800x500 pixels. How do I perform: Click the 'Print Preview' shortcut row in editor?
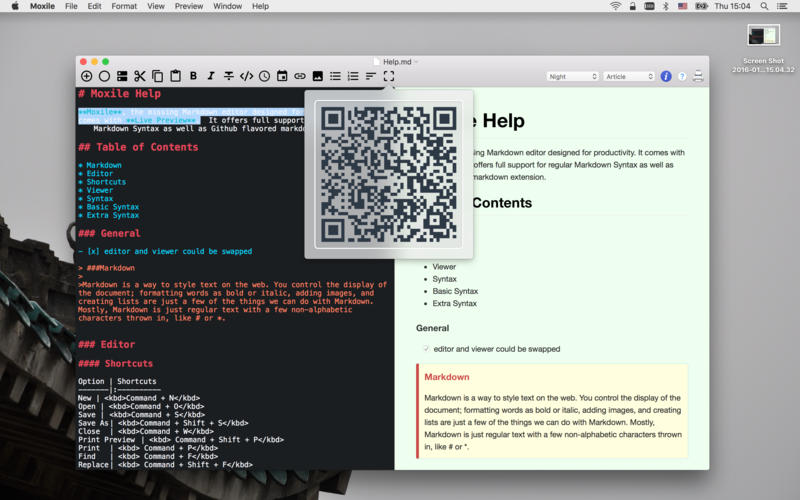(181, 439)
